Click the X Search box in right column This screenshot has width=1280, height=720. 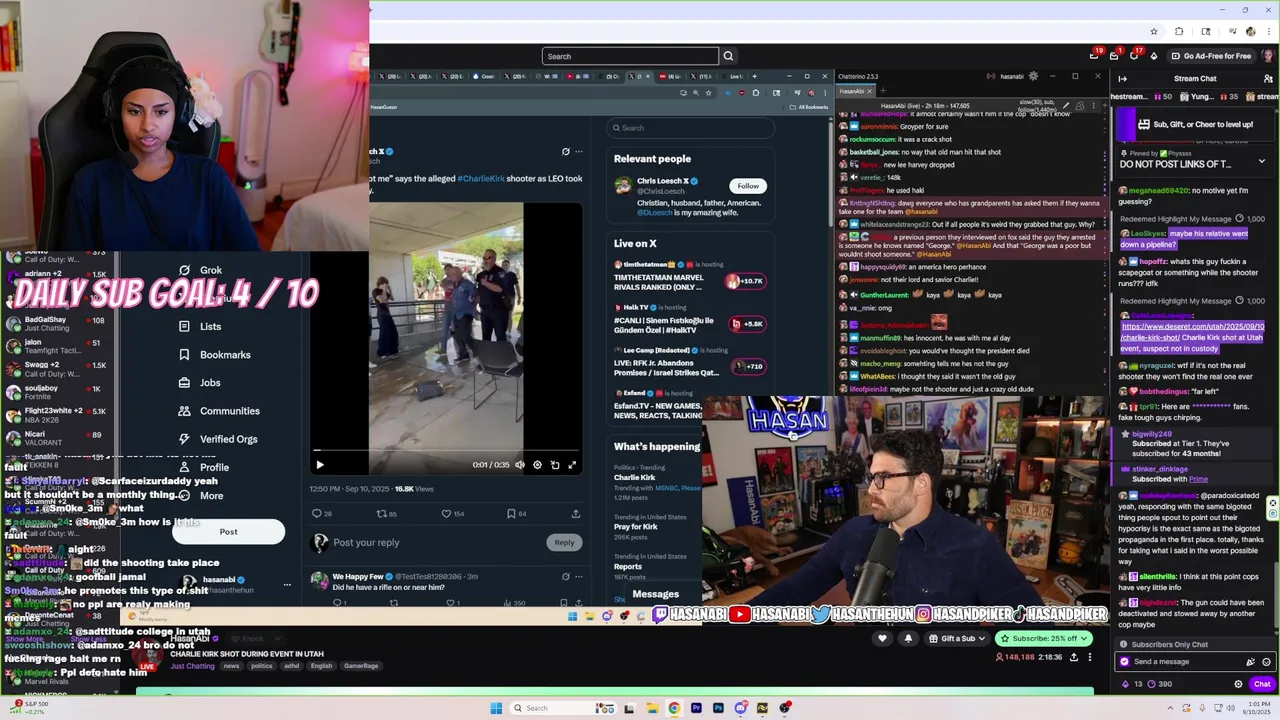(x=690, y=128)
